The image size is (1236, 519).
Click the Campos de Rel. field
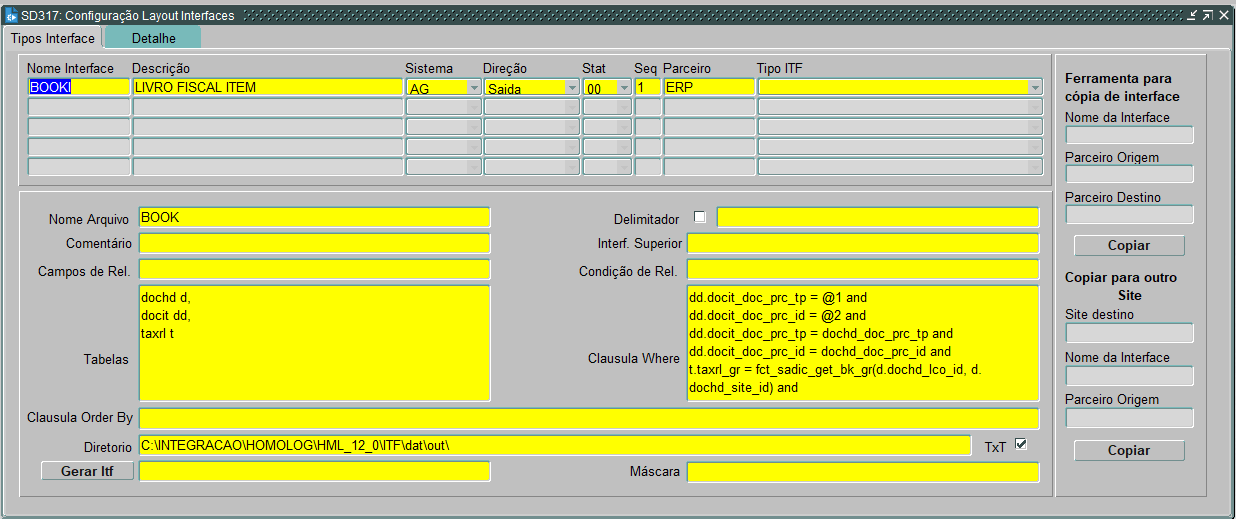(x=314, y=269)
